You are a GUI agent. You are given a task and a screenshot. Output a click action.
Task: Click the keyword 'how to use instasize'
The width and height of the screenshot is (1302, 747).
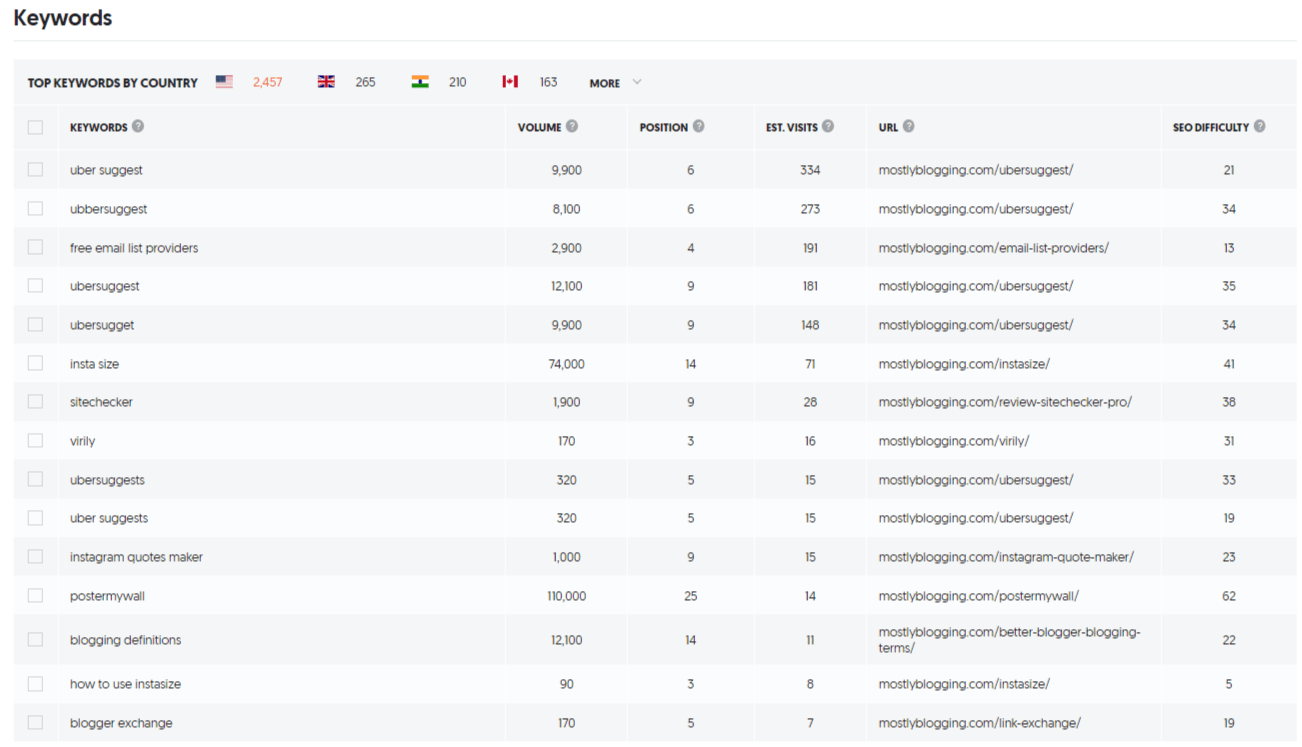pos(125,684)
